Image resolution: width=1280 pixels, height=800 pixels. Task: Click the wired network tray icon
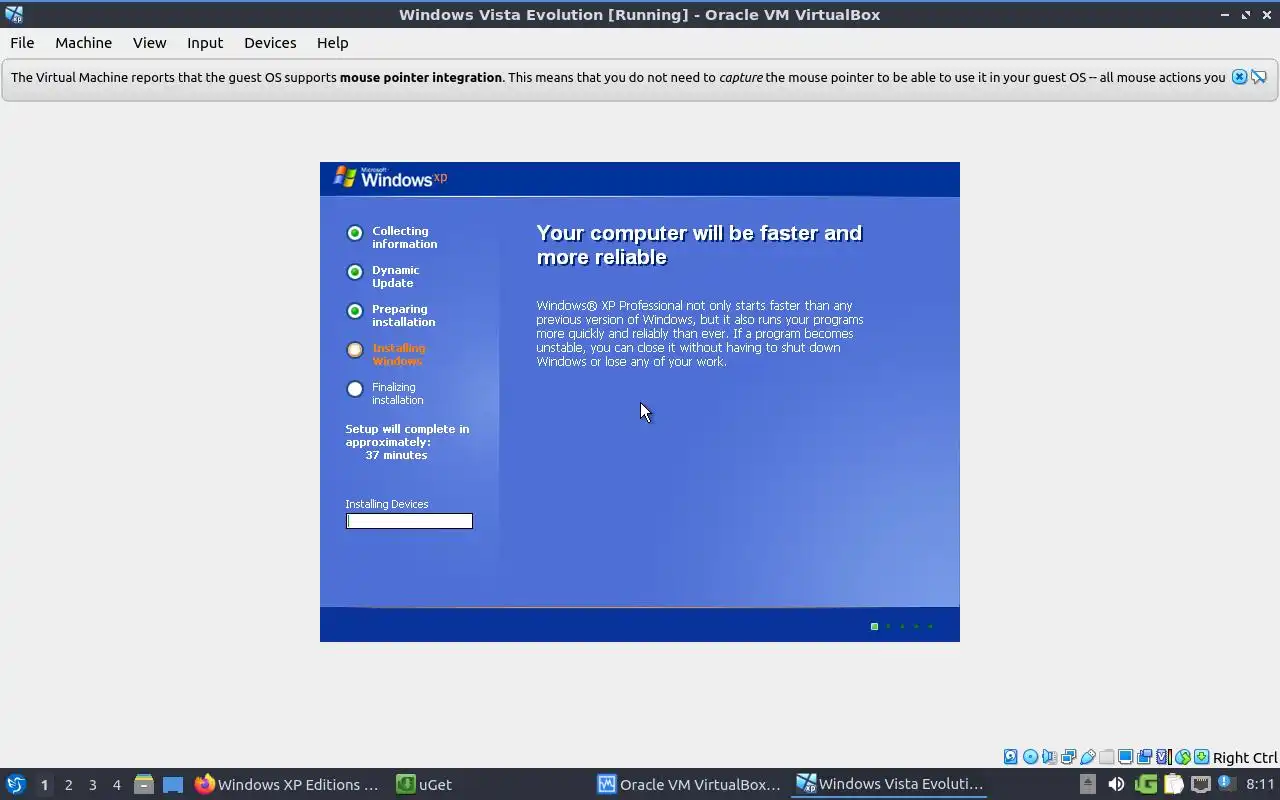[x=1201, y=784]
